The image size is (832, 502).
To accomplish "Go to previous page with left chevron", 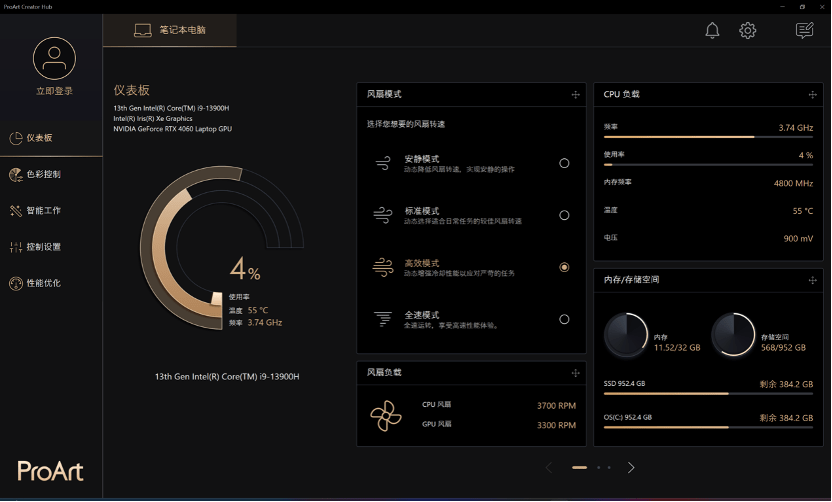I will (x=548, y=467).
